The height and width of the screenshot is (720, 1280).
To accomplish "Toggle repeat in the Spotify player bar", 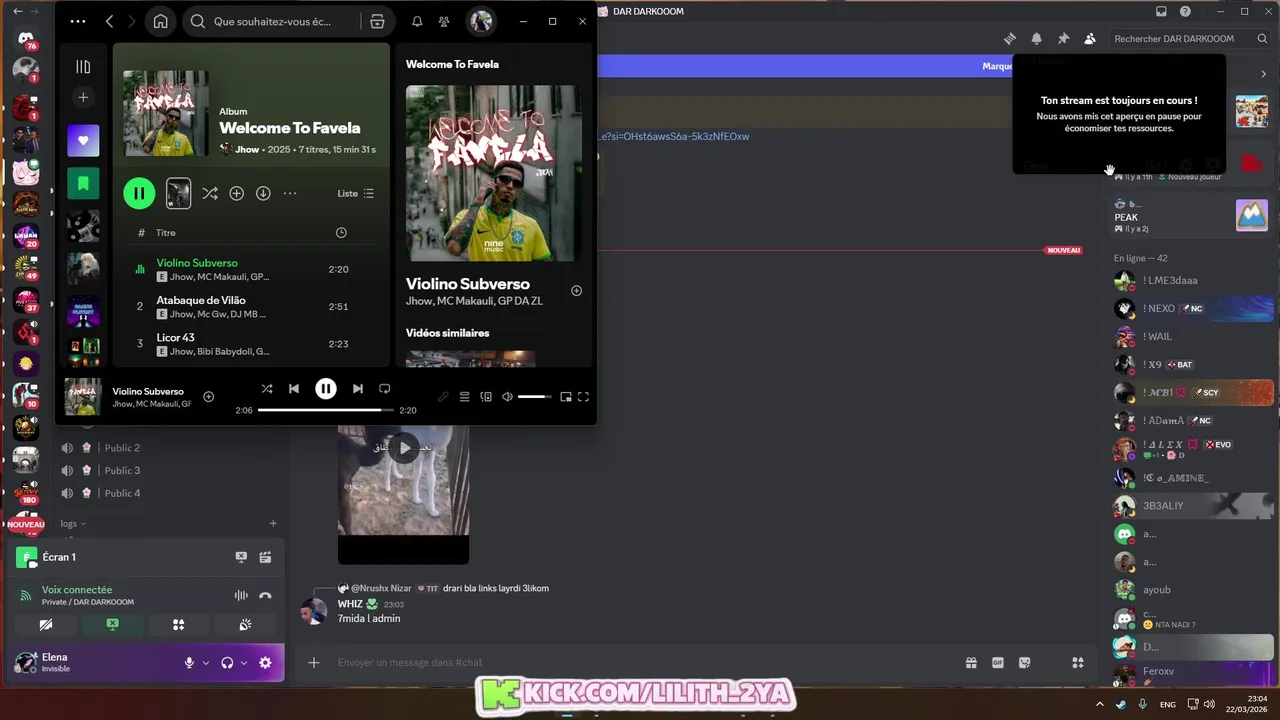I will coord(384,388).
